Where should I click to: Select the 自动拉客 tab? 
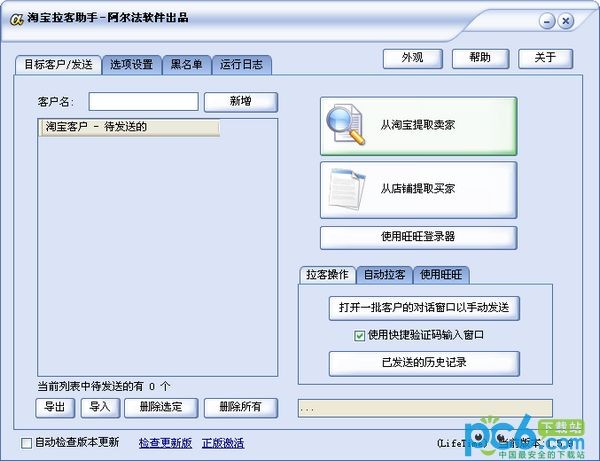click(x=384, y=275)
